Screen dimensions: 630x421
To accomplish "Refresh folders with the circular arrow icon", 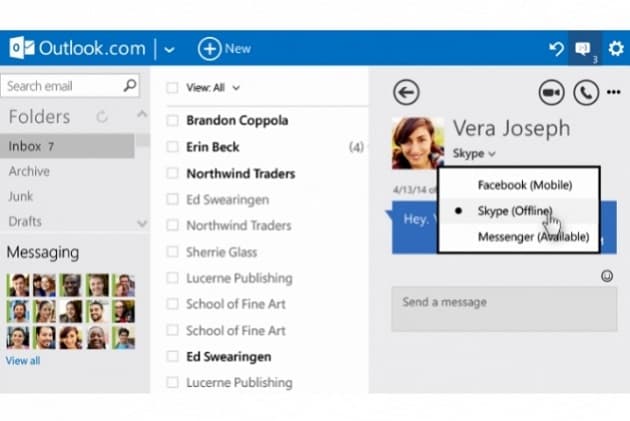I will [102, 117].
